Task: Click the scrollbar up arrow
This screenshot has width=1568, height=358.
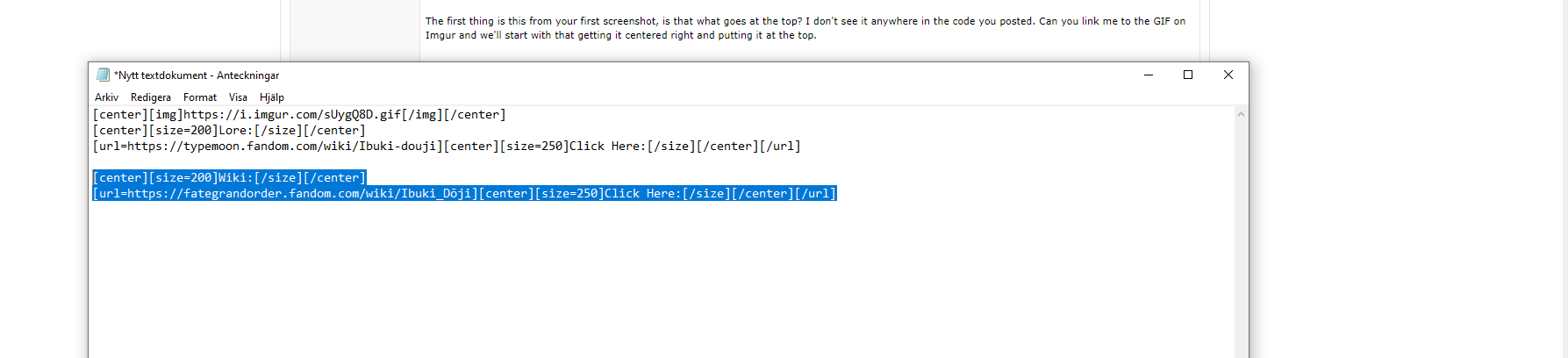Action: (1241, 114)
